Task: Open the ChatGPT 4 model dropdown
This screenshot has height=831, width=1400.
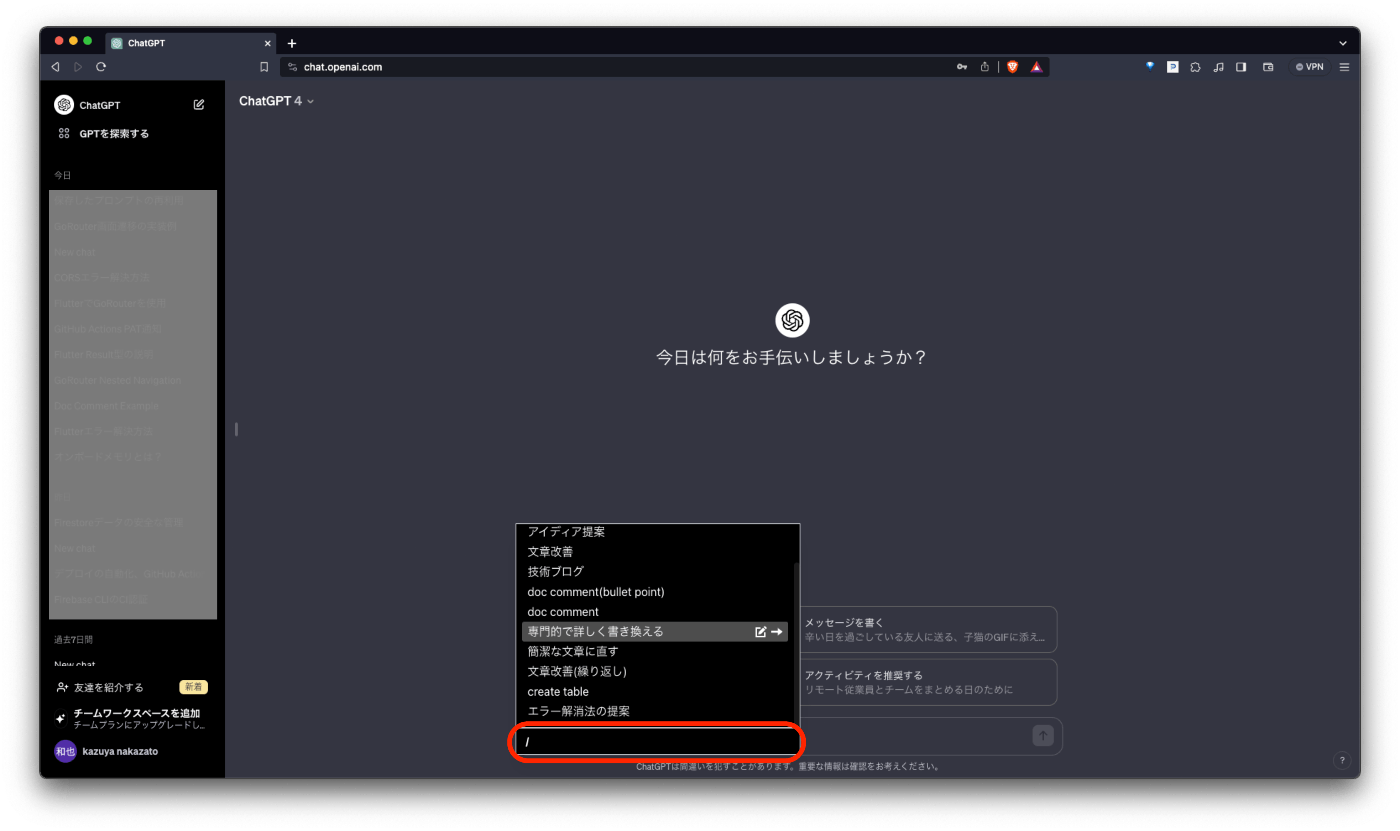Action: pos(277,101)
